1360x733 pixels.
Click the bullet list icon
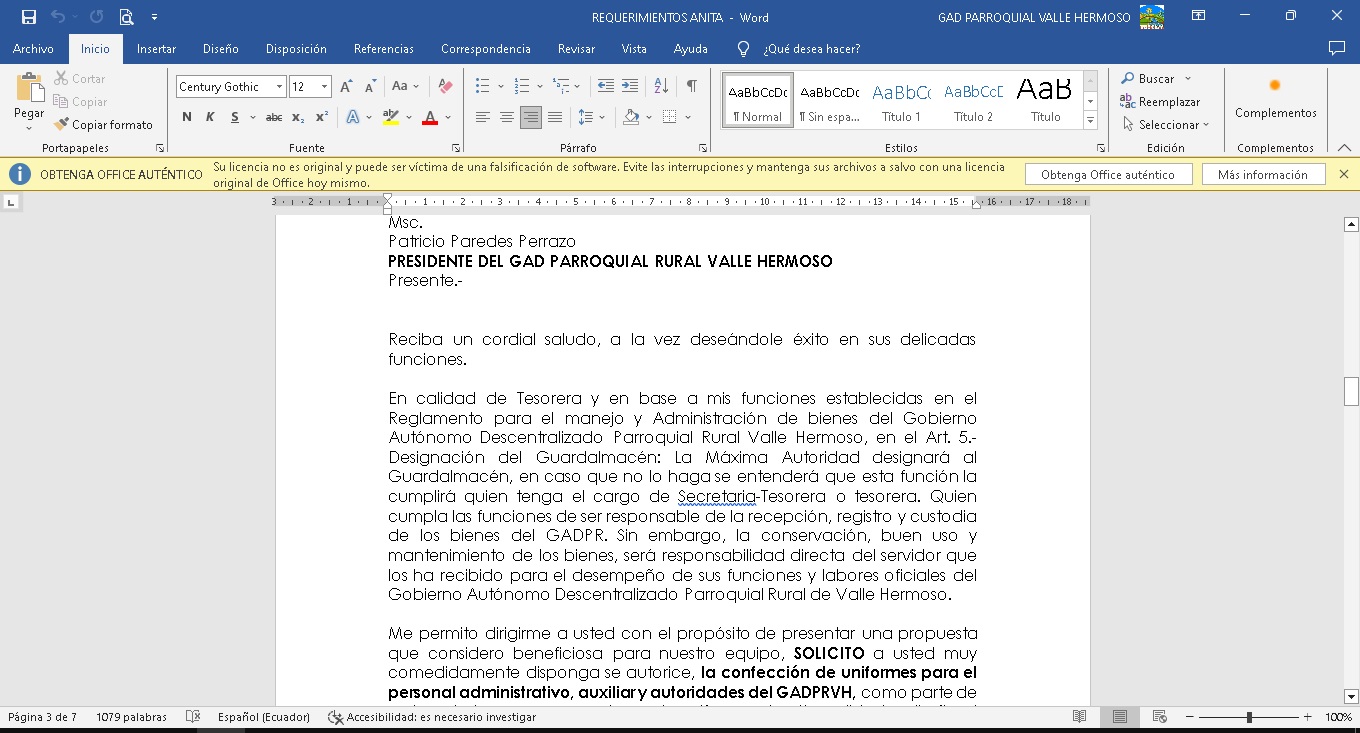pos(483,87)
